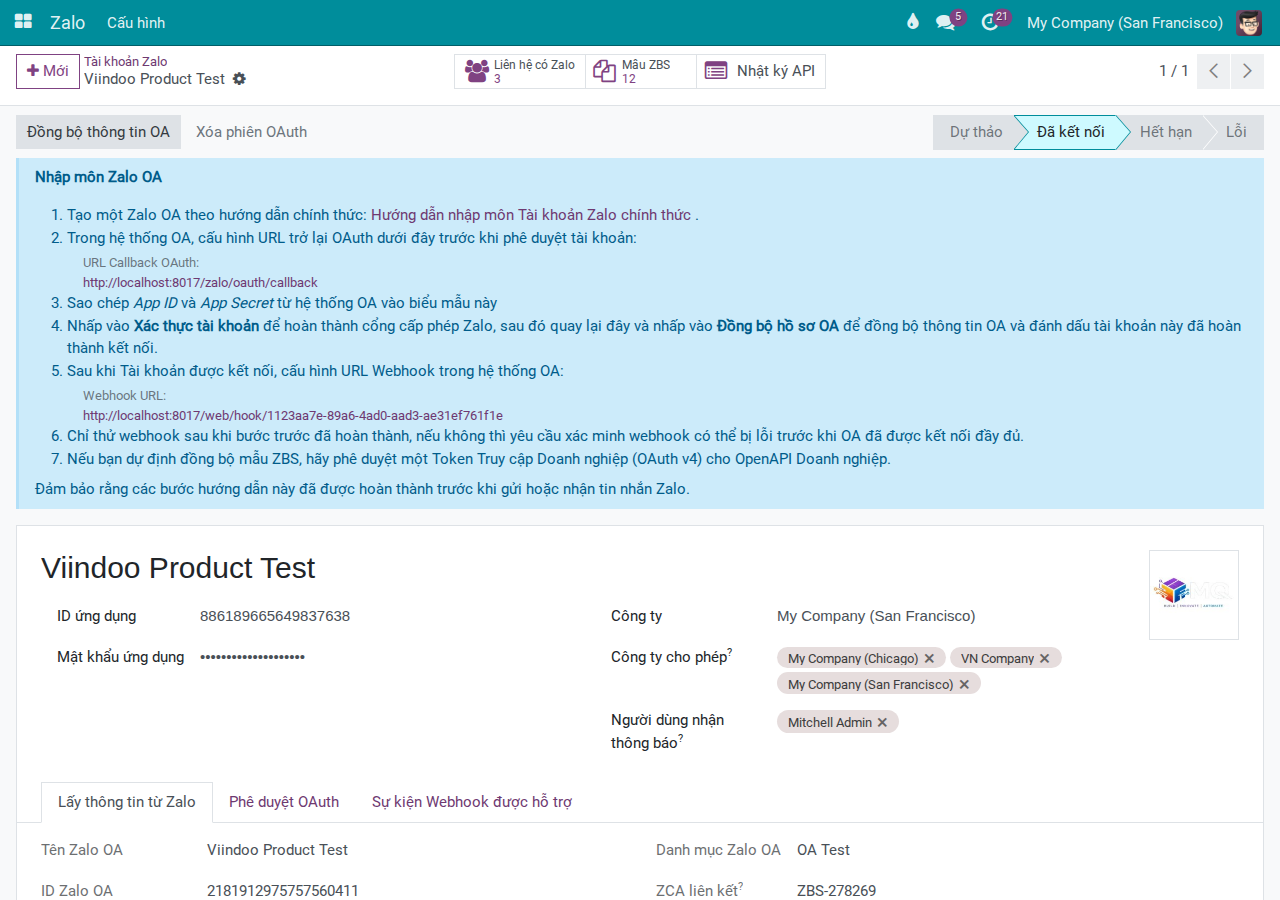Click Tên Zalo OA value Viindoo Product Test
This screenshot has width=1280, height=900.
tap(277, 850)
